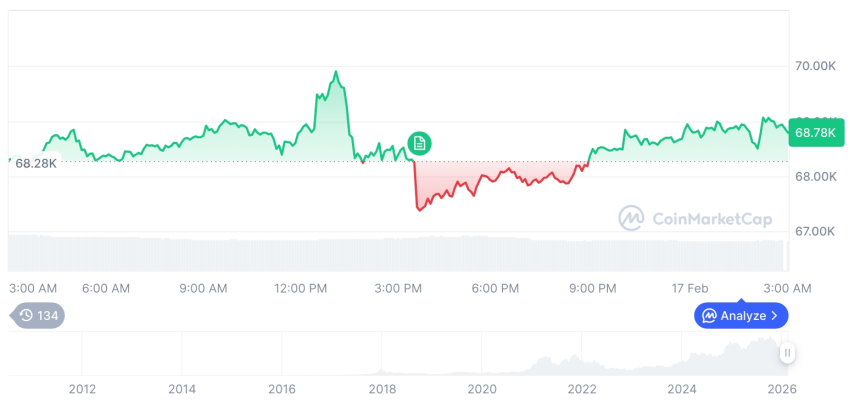Image resolution: width=860 pixels, height=401 pixels.
Task: Click the pause-style range handle icon
Action: click(787, 353)
